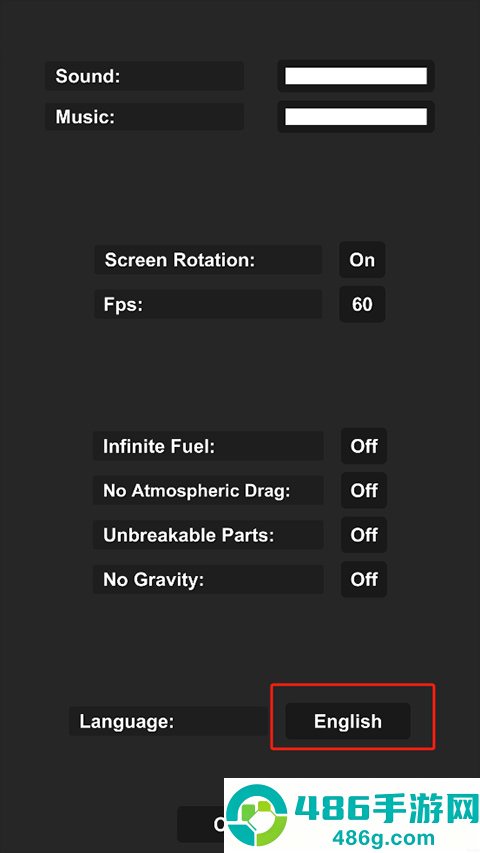Switch Unbreakable Parts Off button
Screen dimensions: 480x853
(x=364, y=535)
